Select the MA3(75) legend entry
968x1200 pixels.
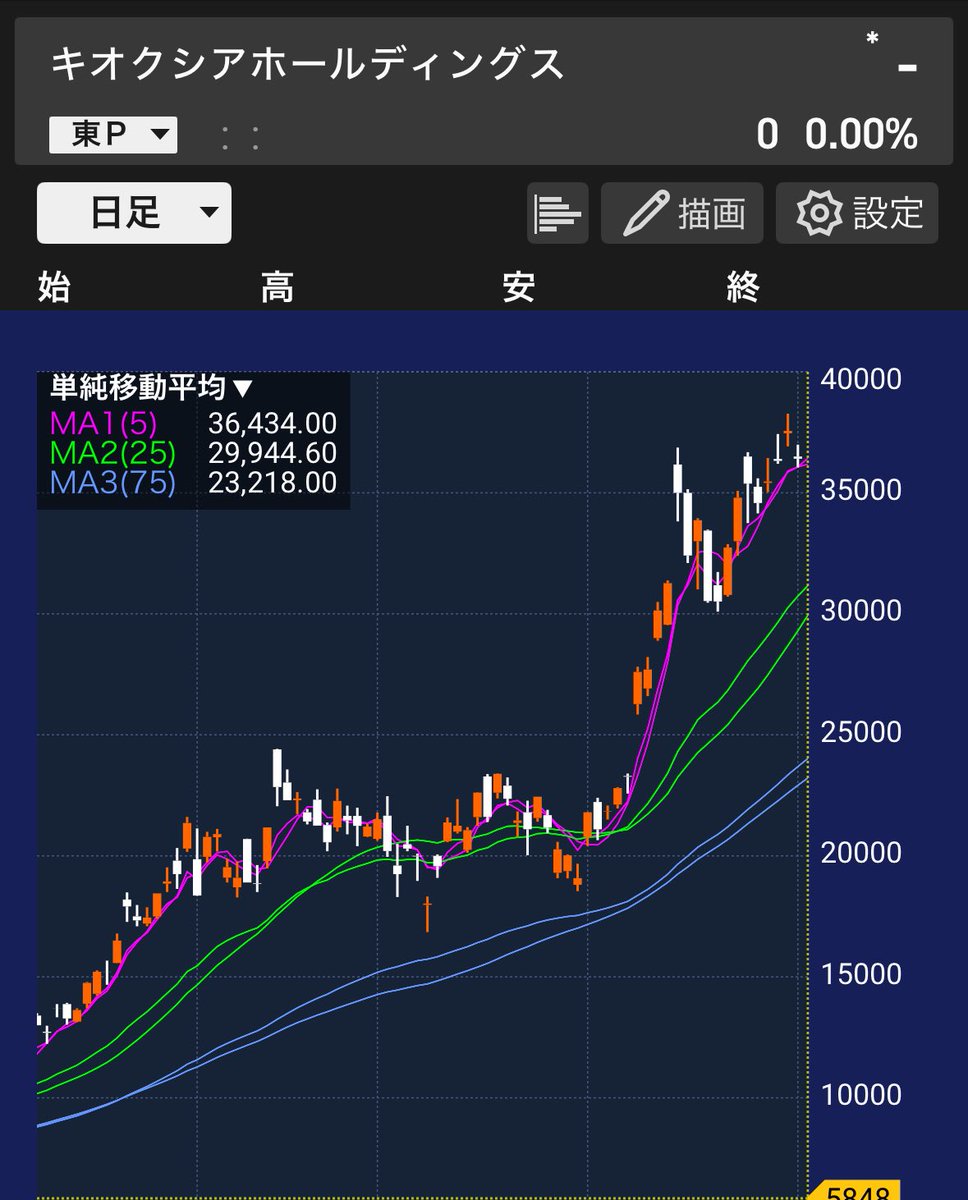click(x=112, y=484)
